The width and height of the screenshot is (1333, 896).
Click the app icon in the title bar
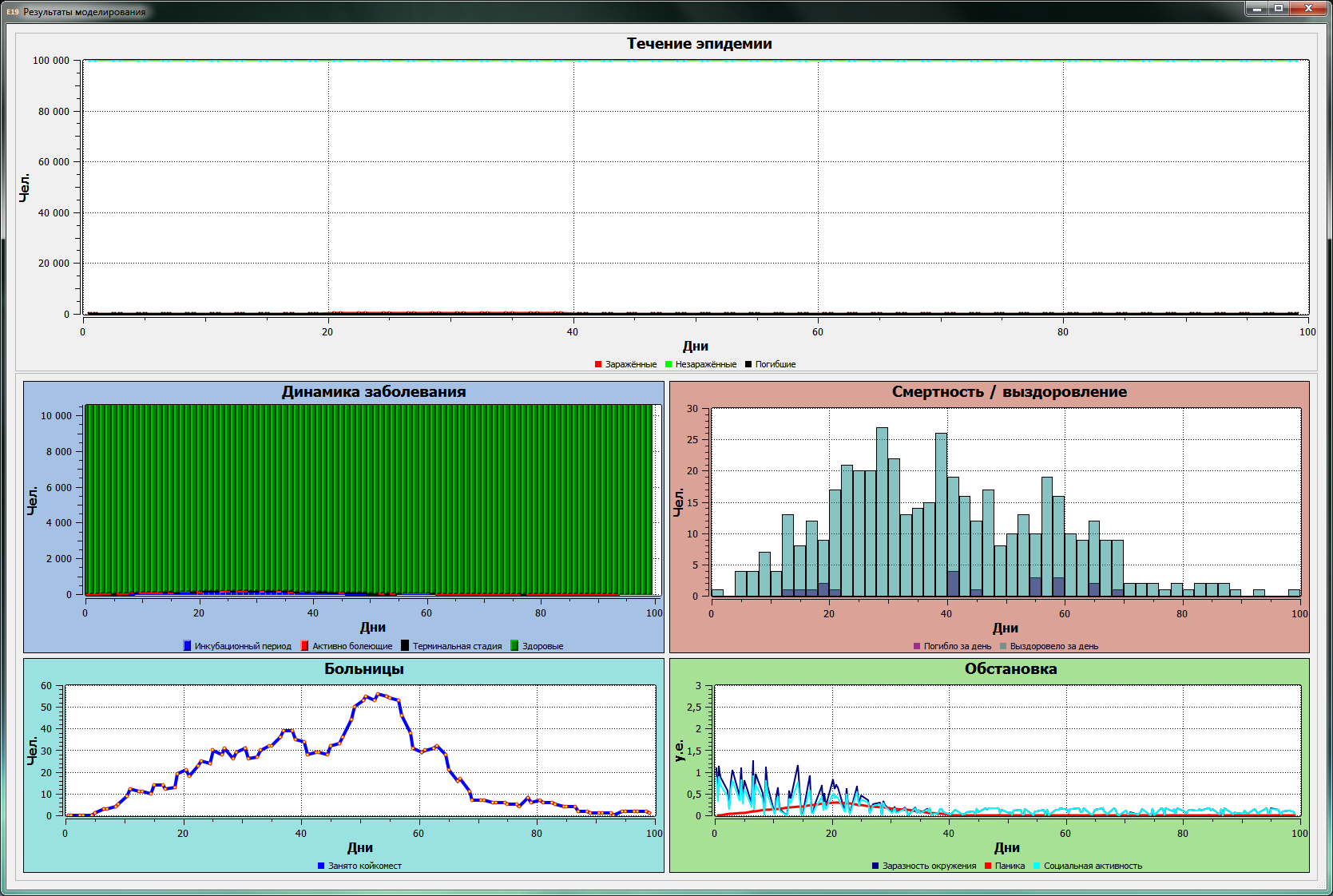point(13,12)
